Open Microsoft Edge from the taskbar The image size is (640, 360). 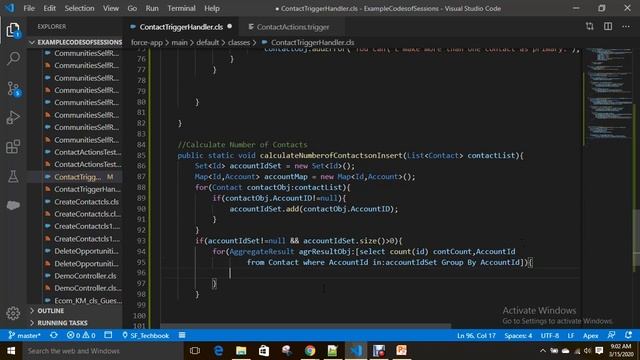pyautogui.click(x=218, y=351)
